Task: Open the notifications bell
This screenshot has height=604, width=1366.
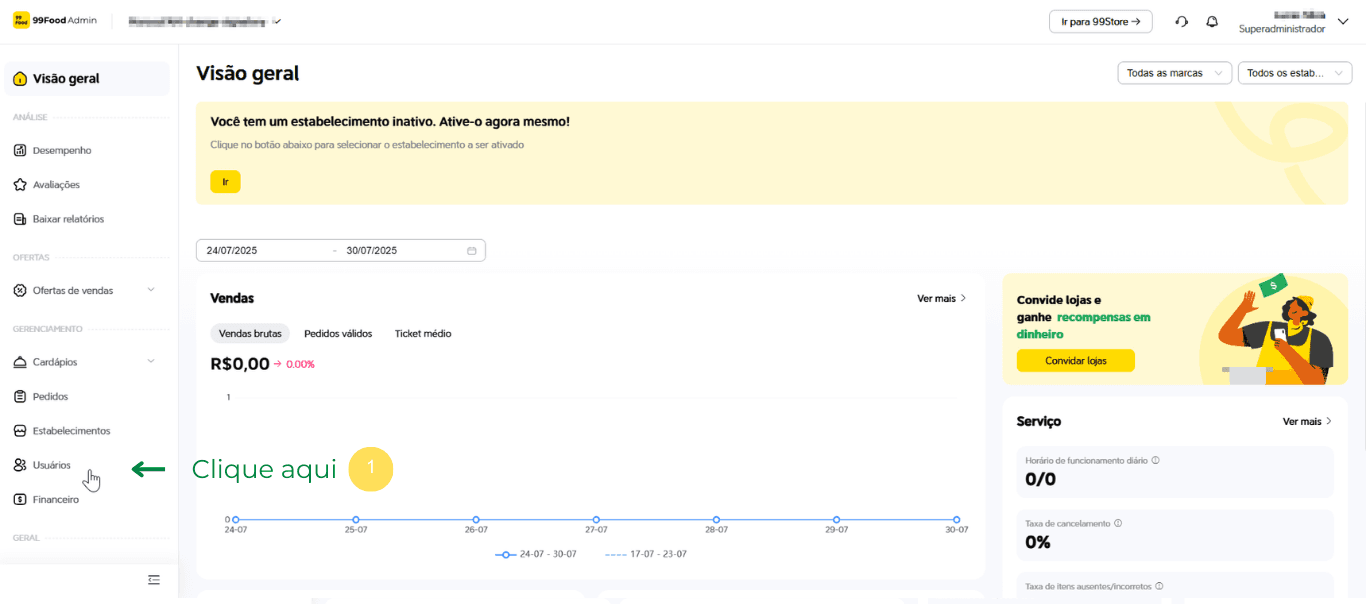Action: pos(1212,21)
